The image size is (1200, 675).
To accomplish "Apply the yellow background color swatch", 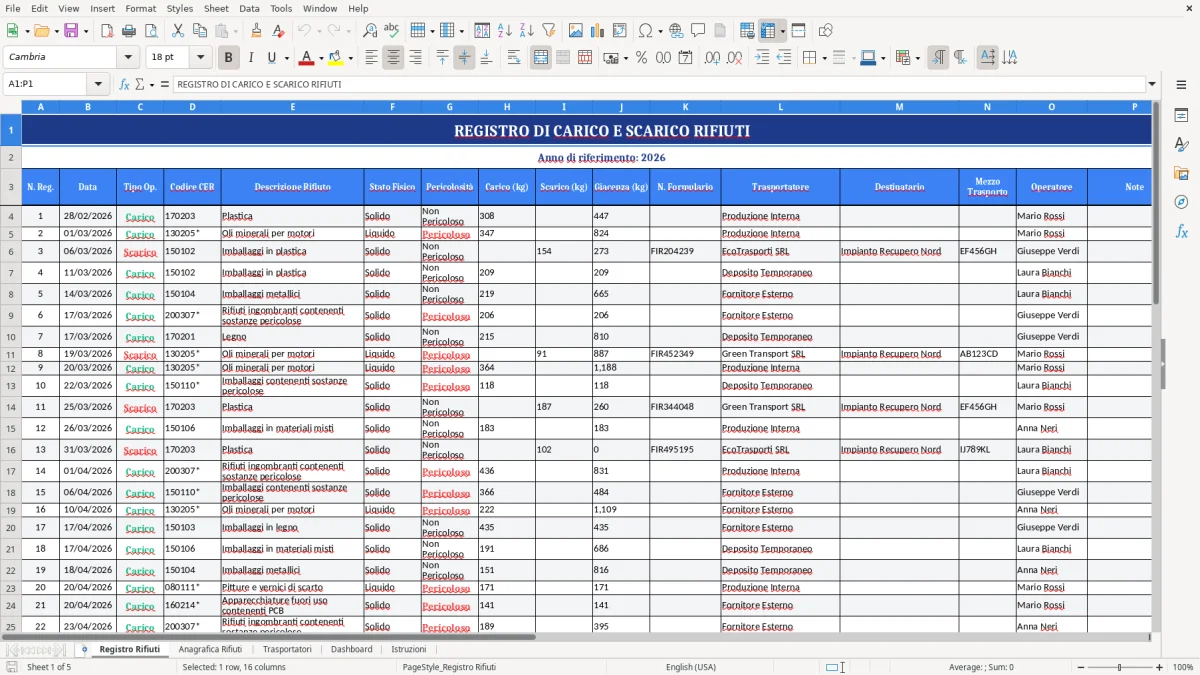I will 335,58.
